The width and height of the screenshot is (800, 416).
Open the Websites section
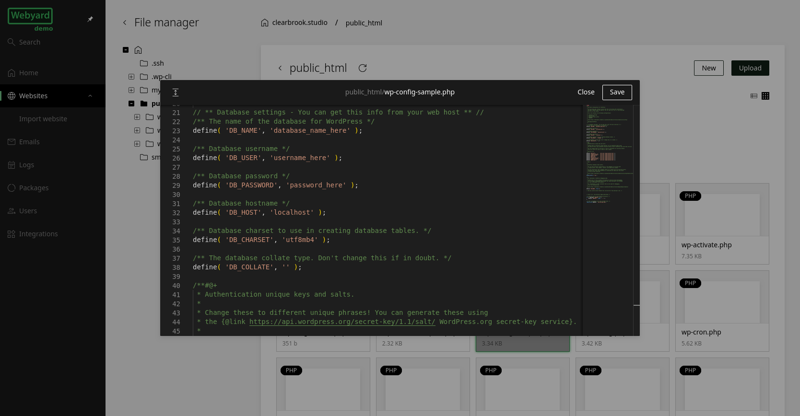tap(53, 96)
